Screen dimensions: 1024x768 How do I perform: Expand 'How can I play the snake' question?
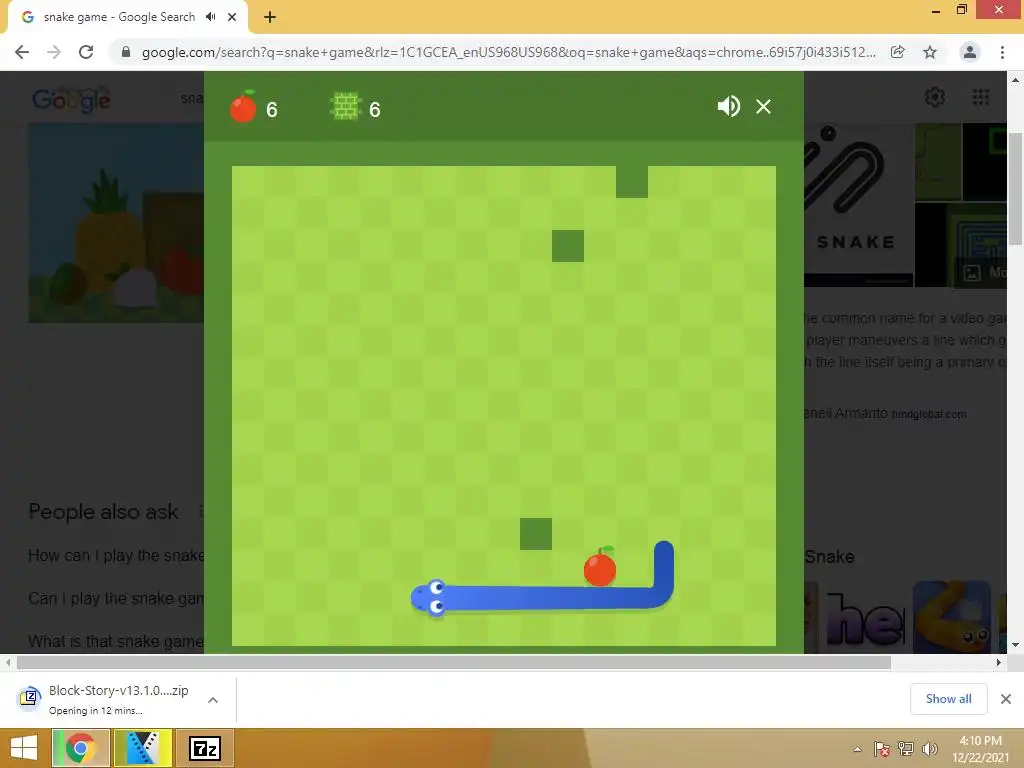[116, 556]
